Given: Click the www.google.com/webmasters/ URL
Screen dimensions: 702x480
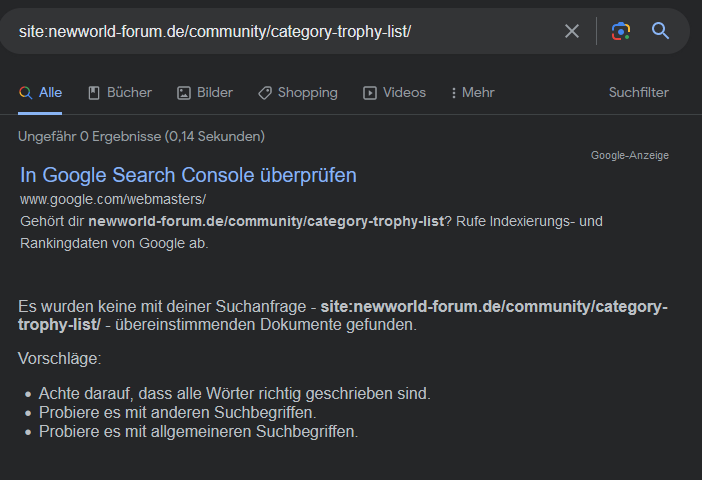Looking at the screenshot, I should click(113, 200).
